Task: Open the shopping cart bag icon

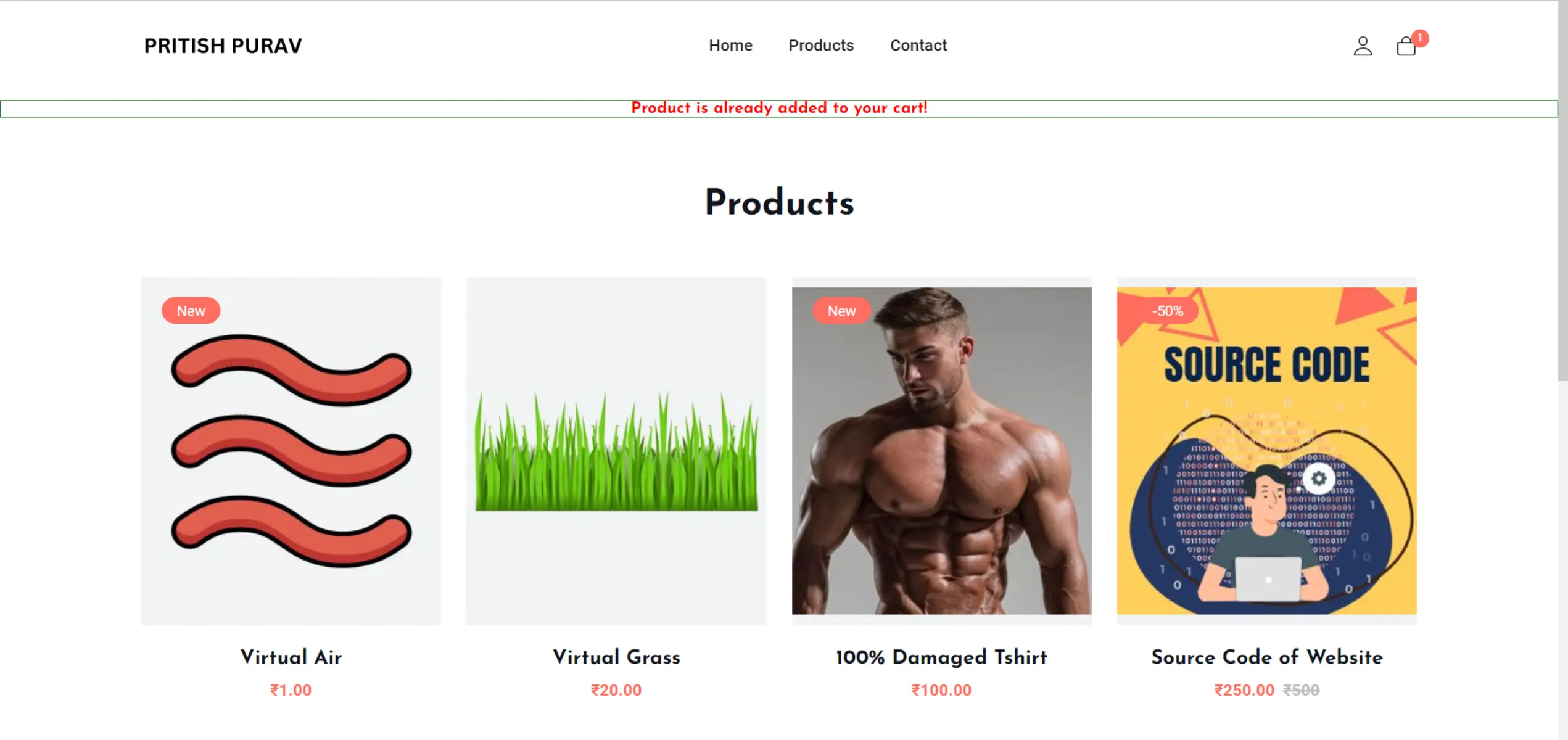Action: [x=1406, y=47]
